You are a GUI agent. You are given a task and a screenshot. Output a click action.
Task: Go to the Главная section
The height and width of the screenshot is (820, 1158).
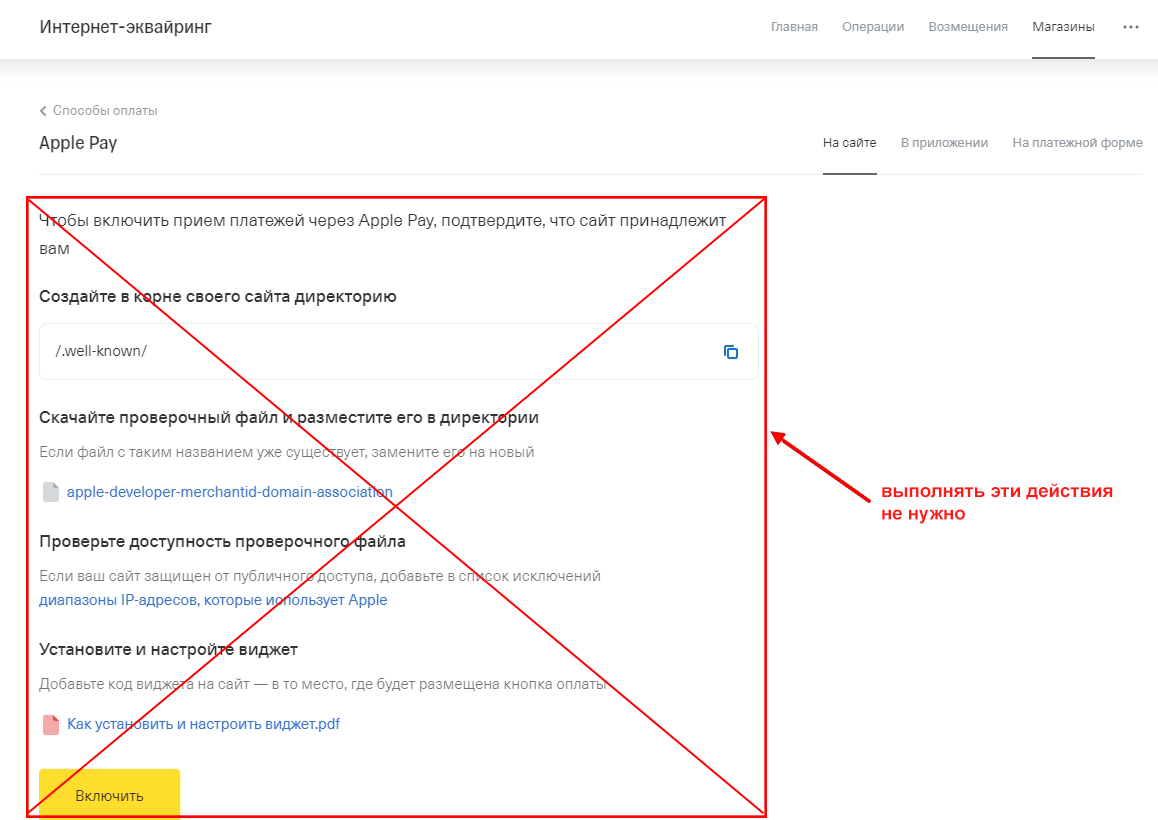pos(794,27)
